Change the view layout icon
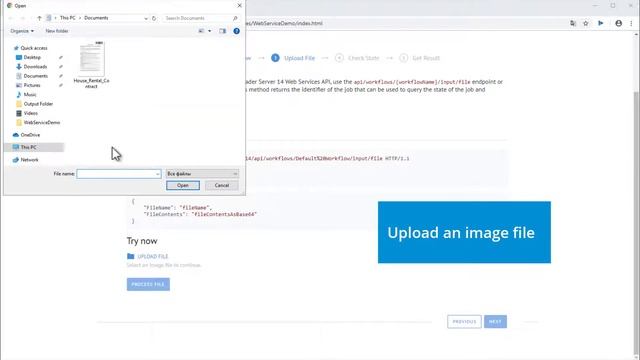This screenshot has width=640, height=360. 201,31
